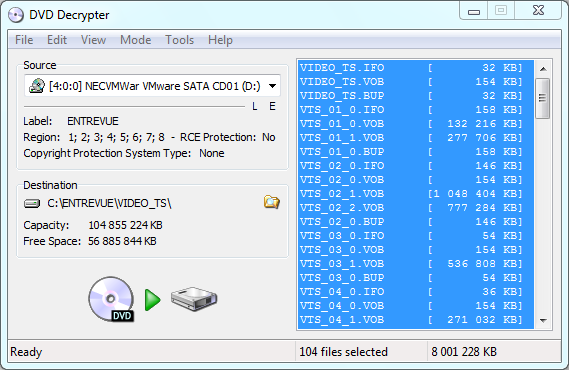The height and width of the screenshot is (370, 569).
Task: Select the VTS_03_0.VOB file row
Action: click(416, 250)
